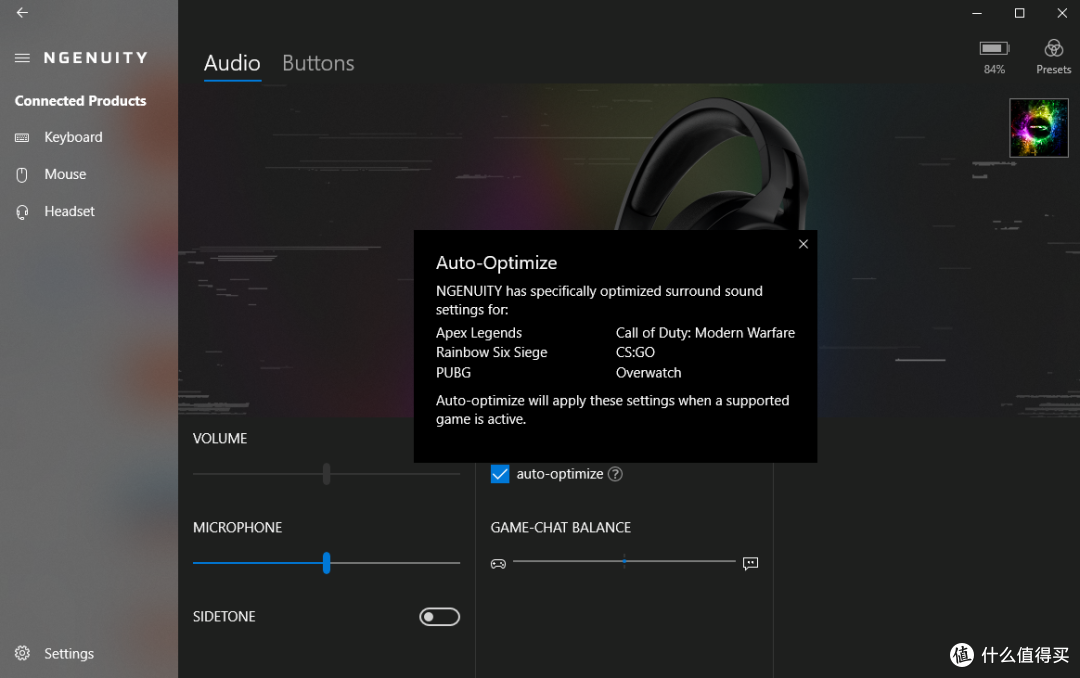Adjust the Volume slider
Viewport: 1080px width, 678px height.
(x=326, y=474)
